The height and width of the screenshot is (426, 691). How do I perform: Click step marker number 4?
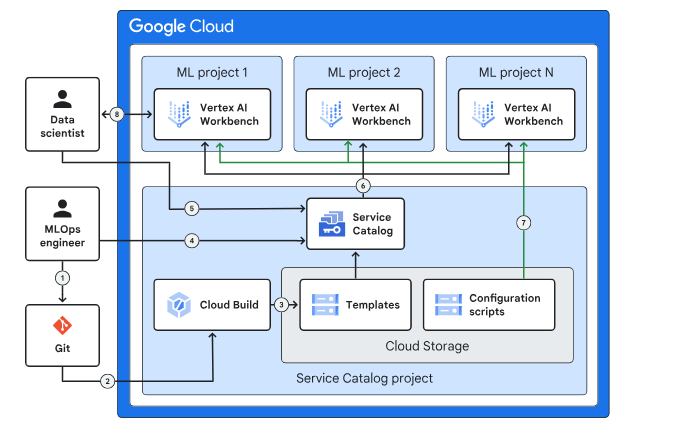click(x=192, y=240)
